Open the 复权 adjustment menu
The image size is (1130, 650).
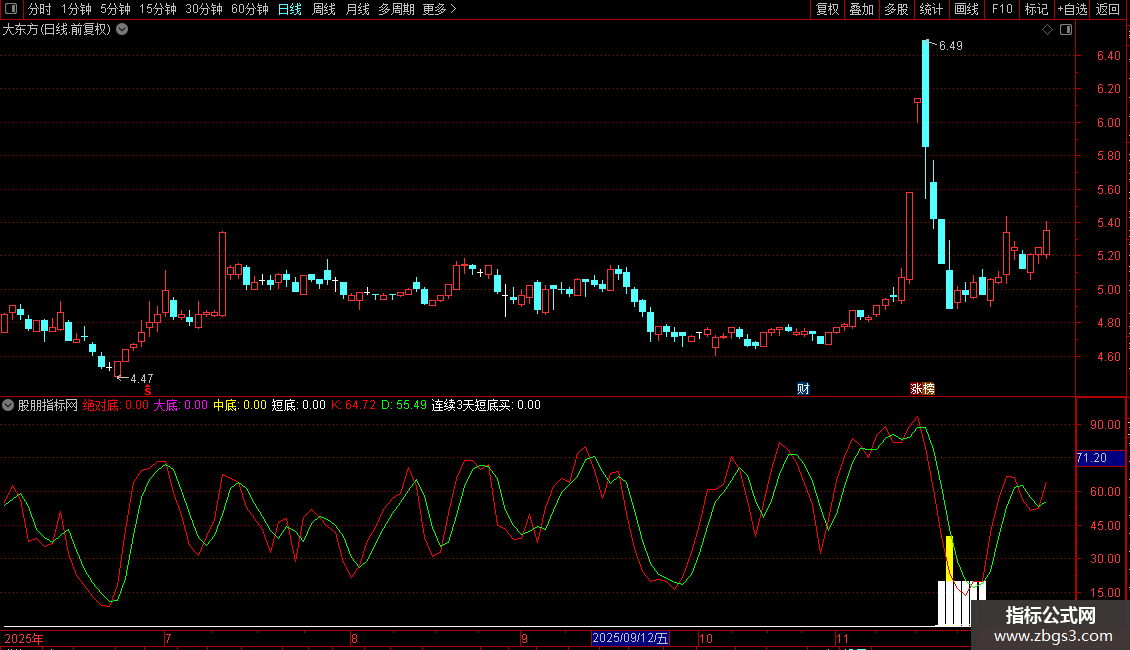(827, 9)
